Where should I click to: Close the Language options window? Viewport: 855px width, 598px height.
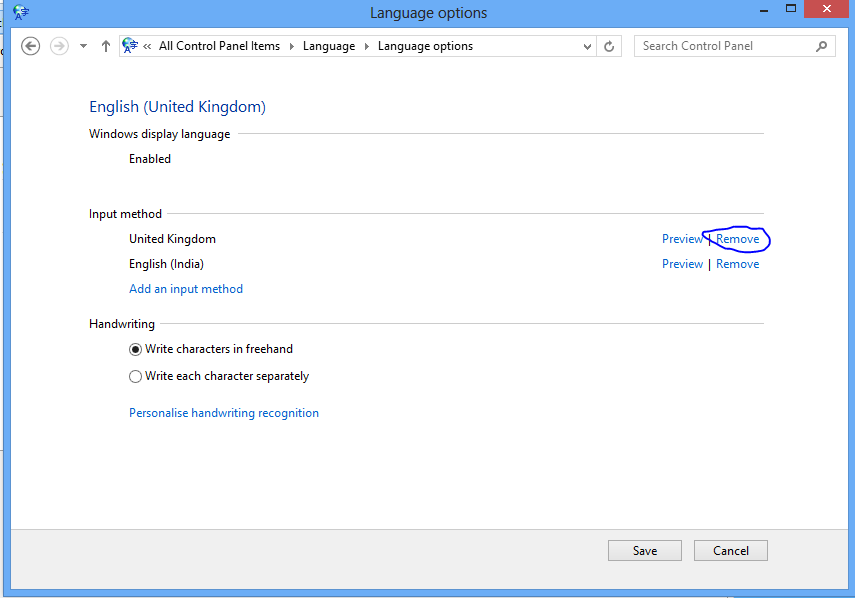coord(827,9)
